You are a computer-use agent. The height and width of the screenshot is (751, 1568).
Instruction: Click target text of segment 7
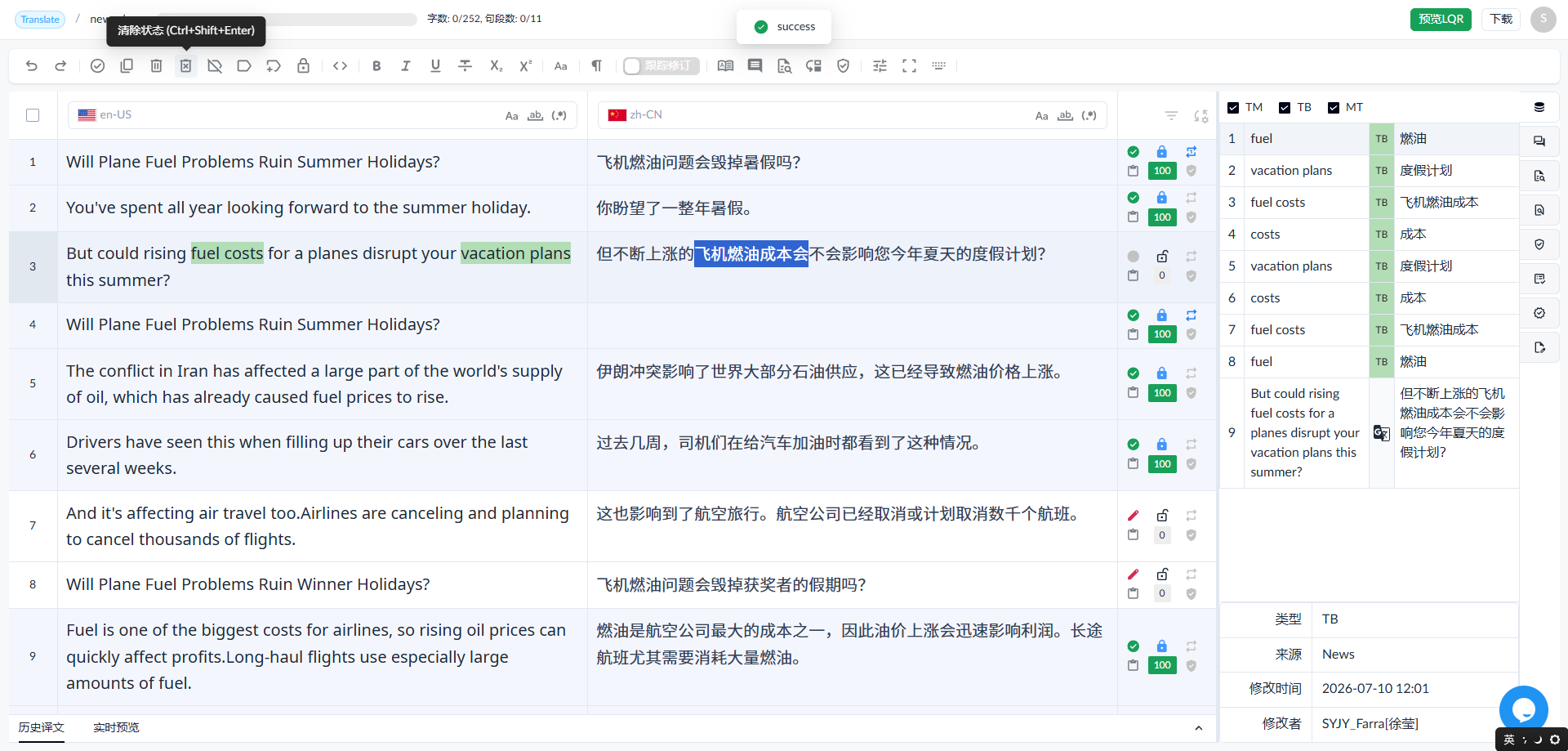pos(840,514)
